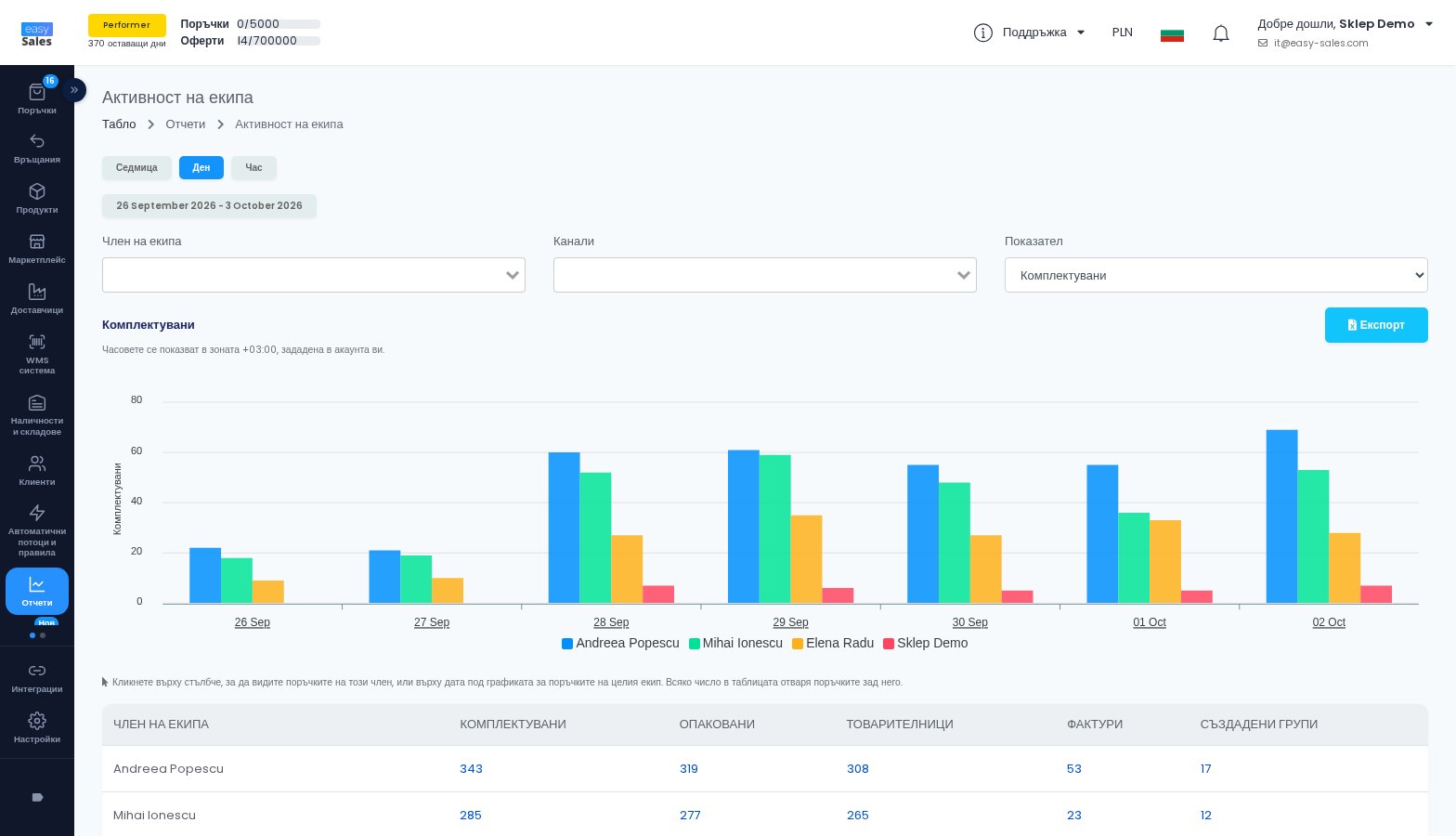Screen dimensions: 1456x836
Task: Expand sidebar with double-chevron button
Action: click(74, 90)
